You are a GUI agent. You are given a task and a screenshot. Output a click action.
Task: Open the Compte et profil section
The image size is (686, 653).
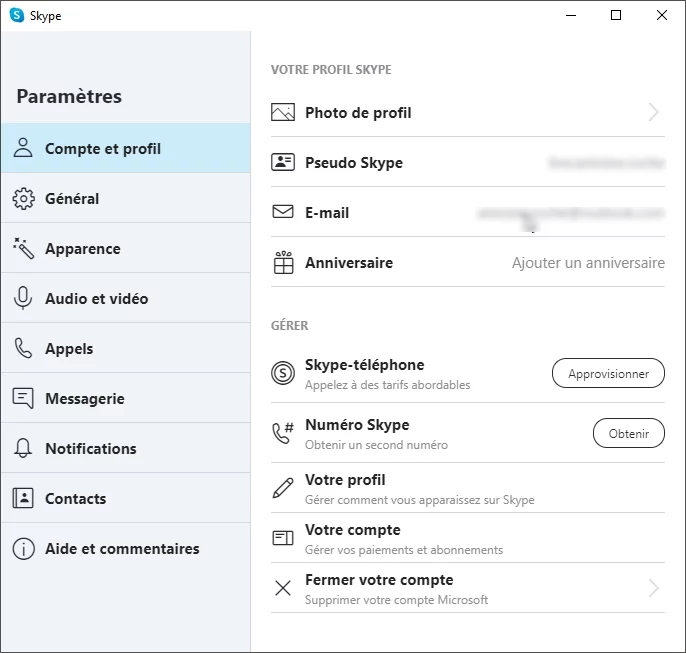point(126,148)
